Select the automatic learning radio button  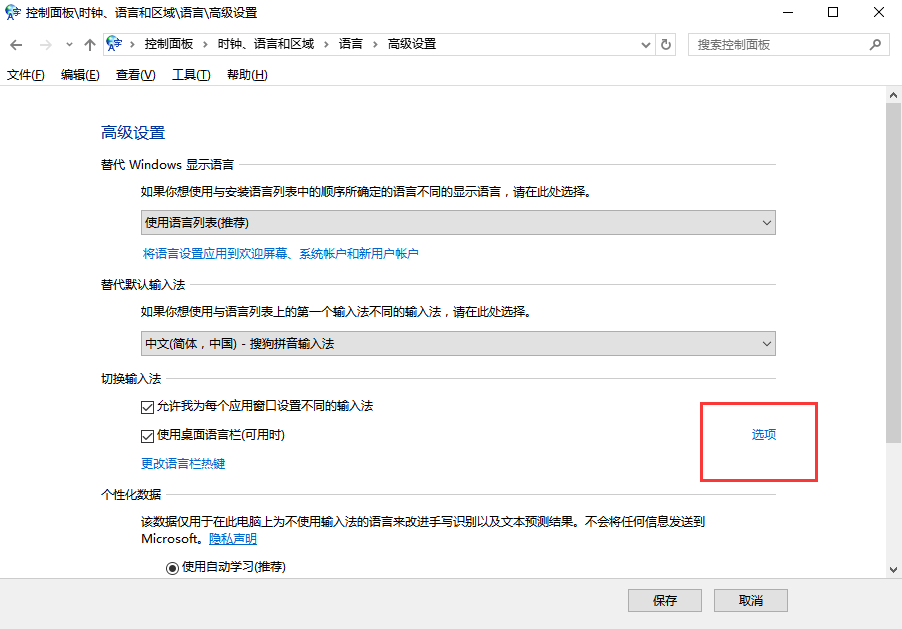172,567
